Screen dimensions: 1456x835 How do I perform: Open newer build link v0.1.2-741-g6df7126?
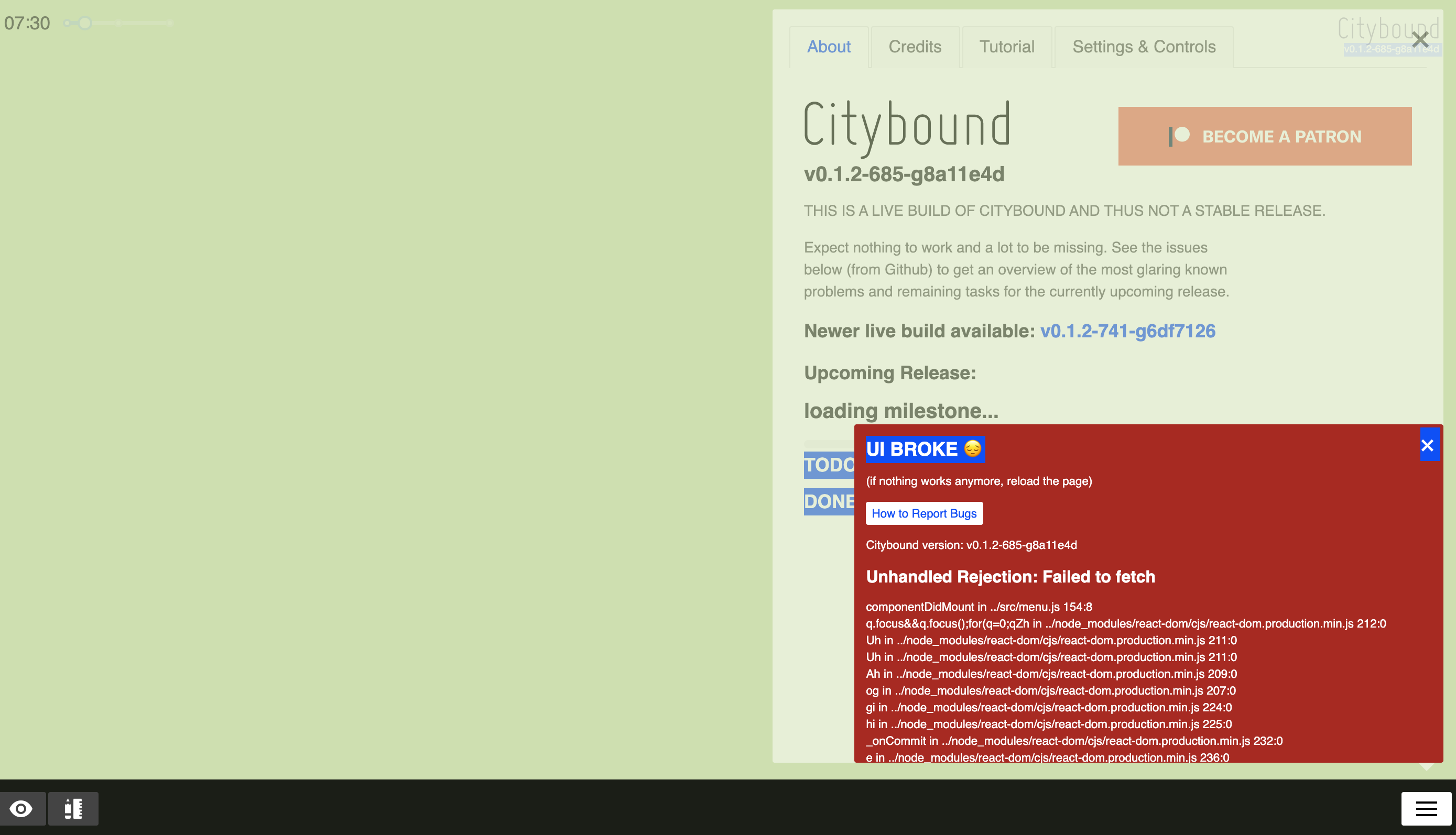point(1127,331)
